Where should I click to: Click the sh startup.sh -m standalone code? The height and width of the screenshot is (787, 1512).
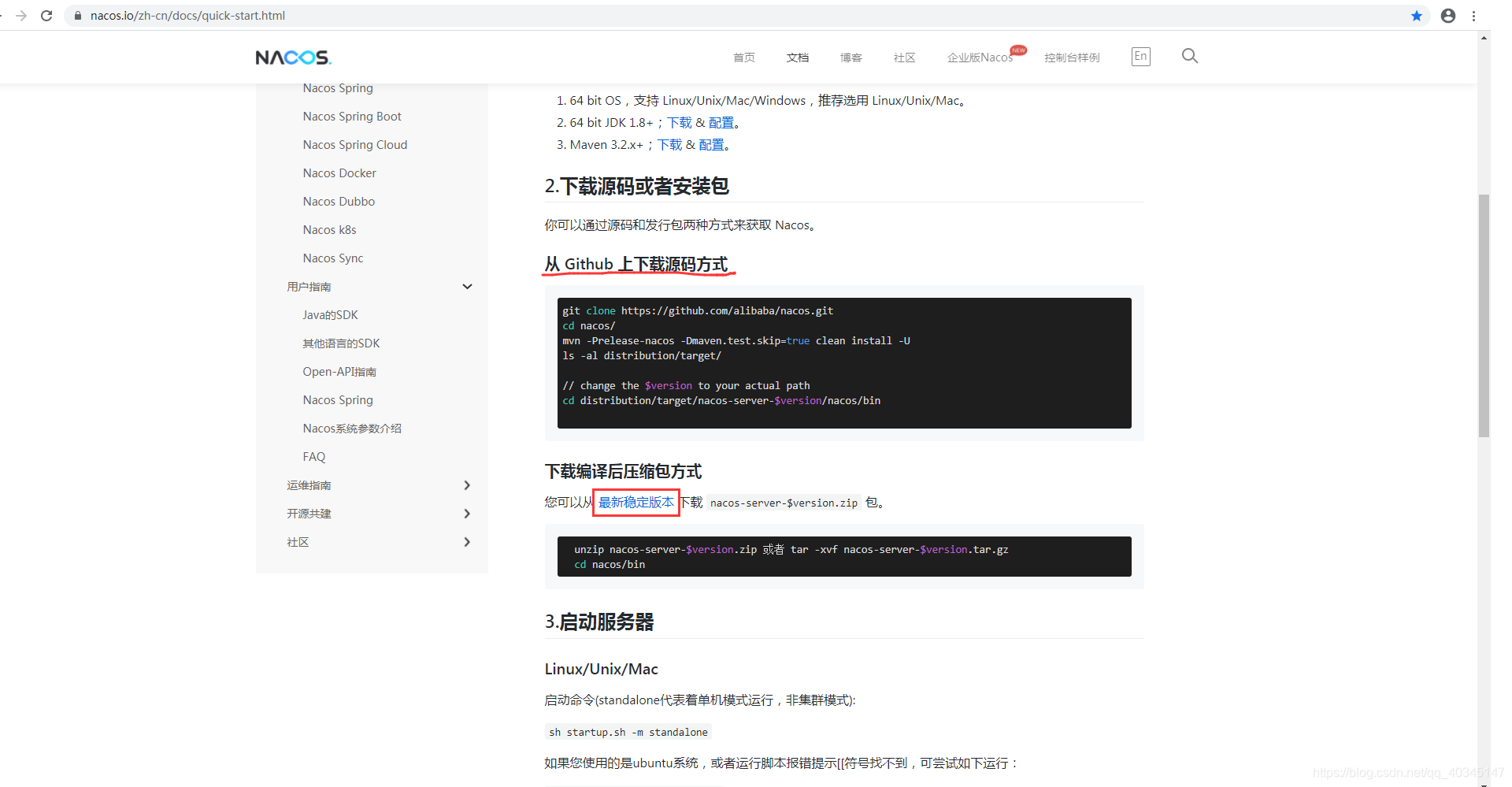(628, 733)
